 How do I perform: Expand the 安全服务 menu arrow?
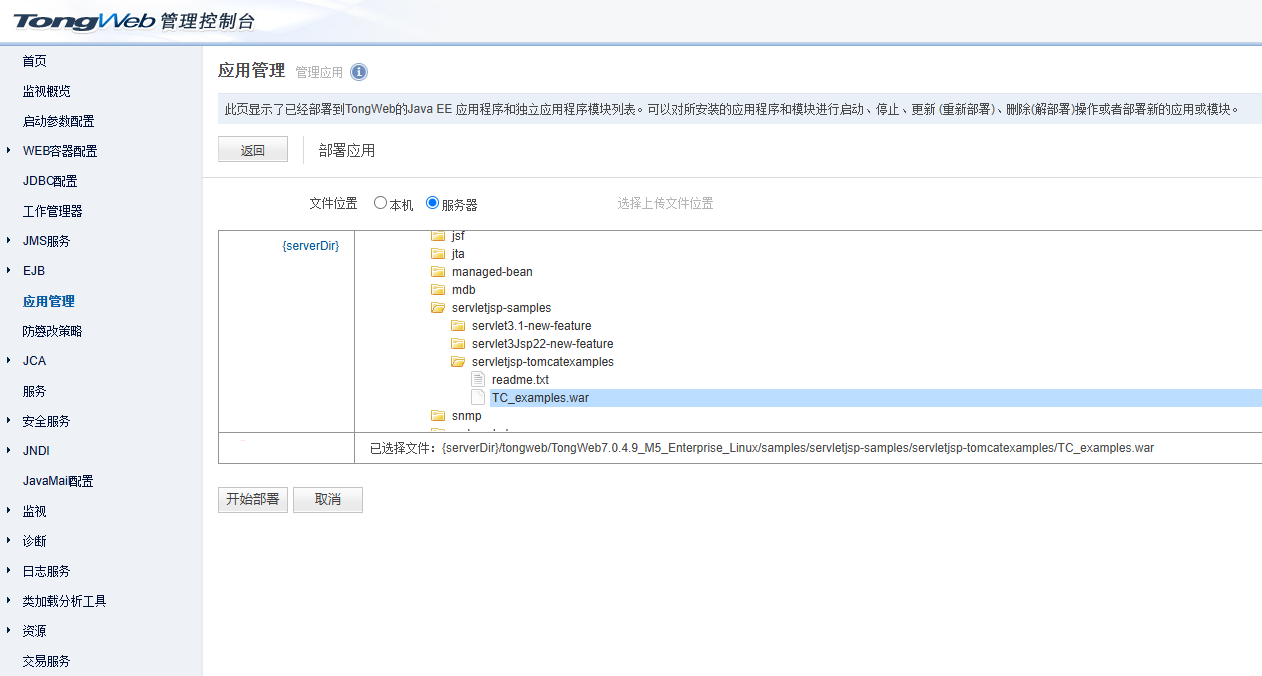tap(9, 421)
